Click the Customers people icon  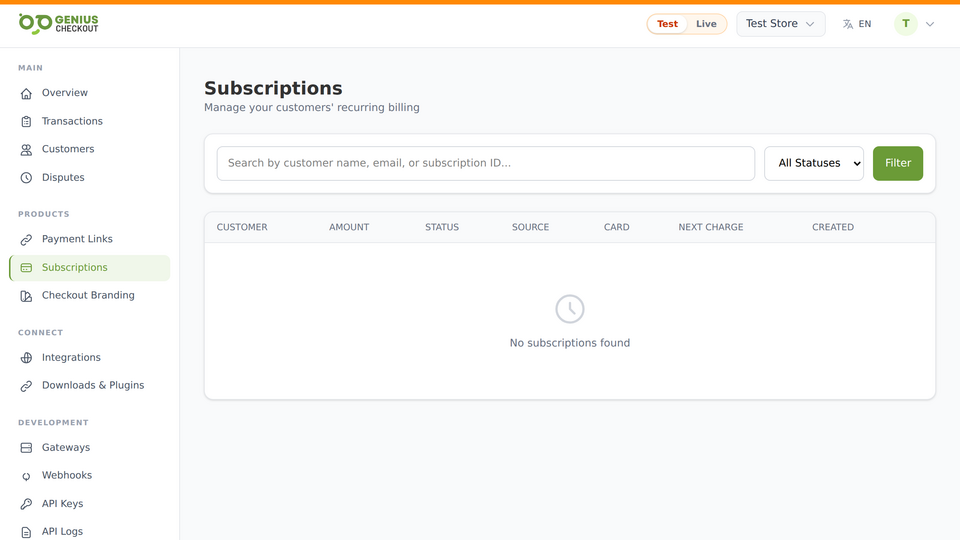(26, 150)
